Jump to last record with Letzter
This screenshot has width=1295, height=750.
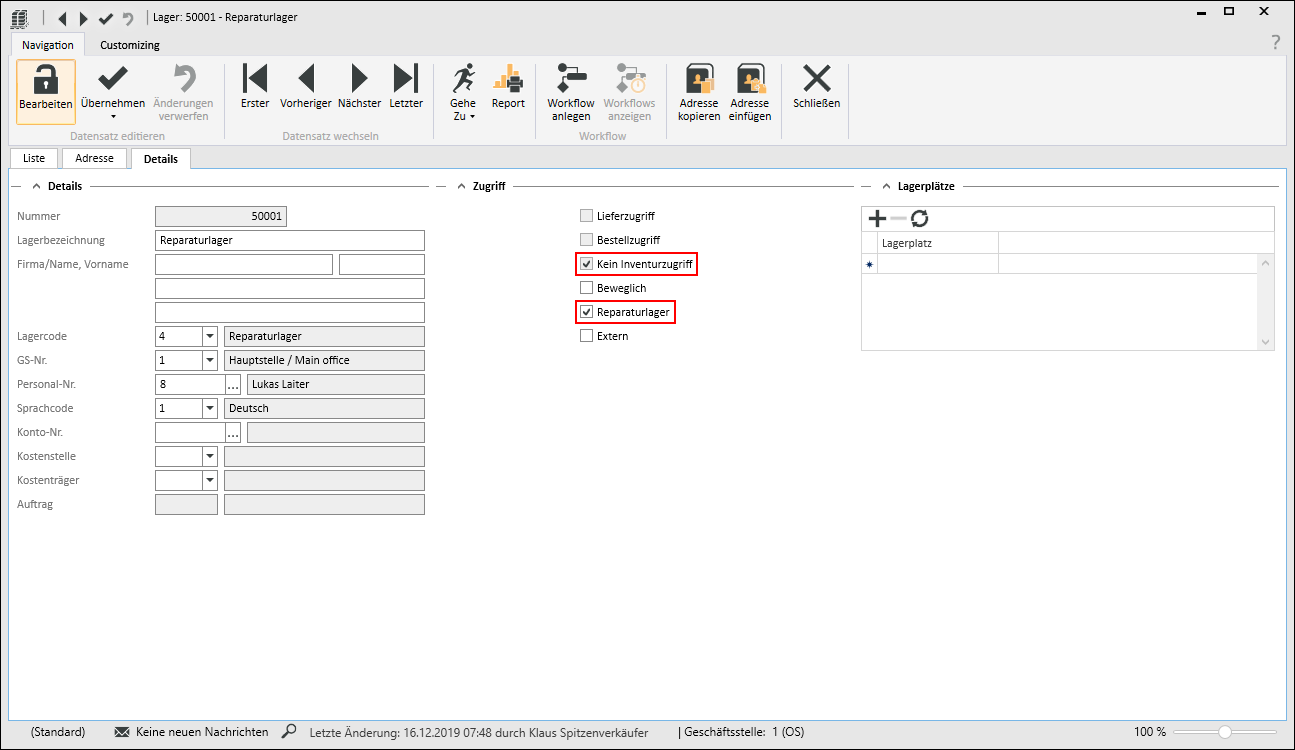406,80
